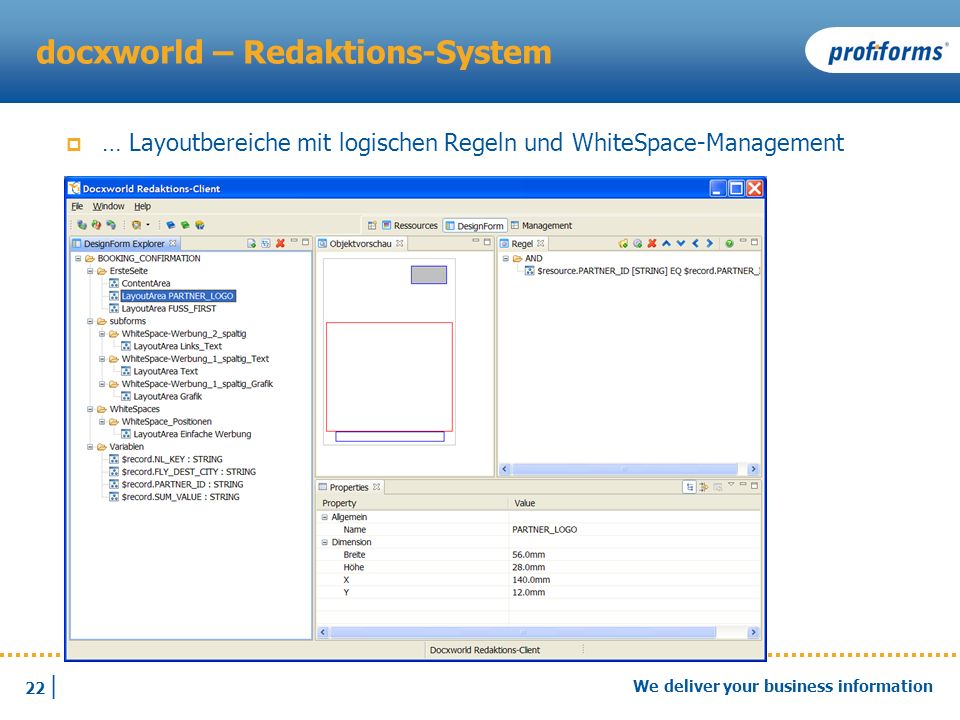Click the yellow-blue globe toolbar icon
Viewport: 960px width, 720px height.
(200, 225)
